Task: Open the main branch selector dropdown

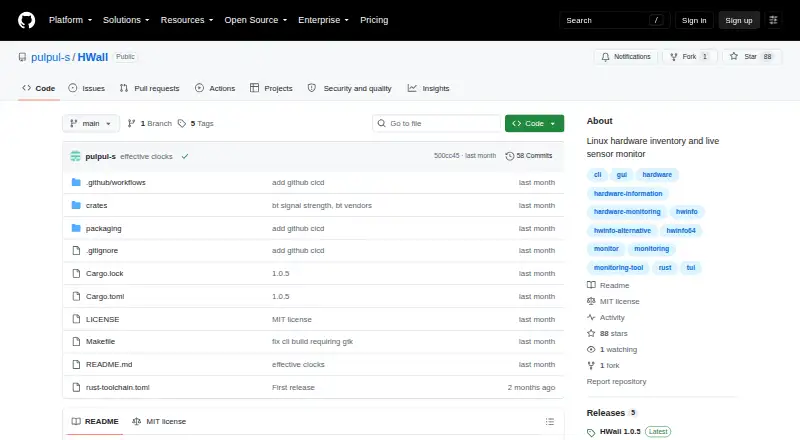Action: 91,124
